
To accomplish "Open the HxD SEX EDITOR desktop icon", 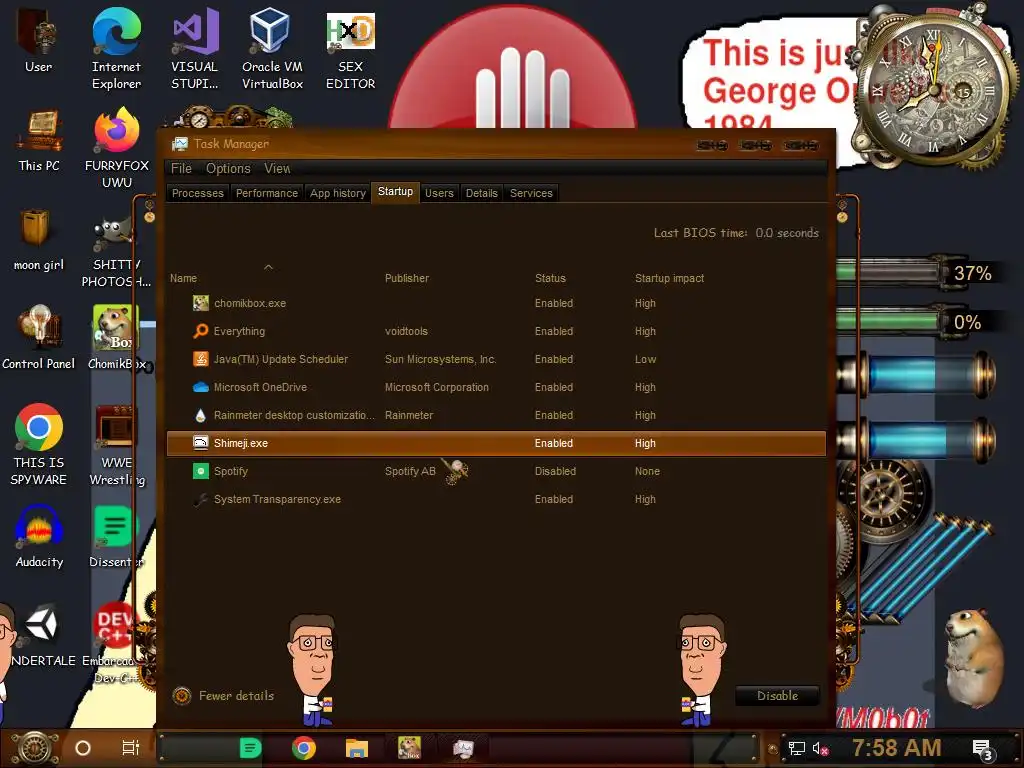I will click(x=351, y=49).
